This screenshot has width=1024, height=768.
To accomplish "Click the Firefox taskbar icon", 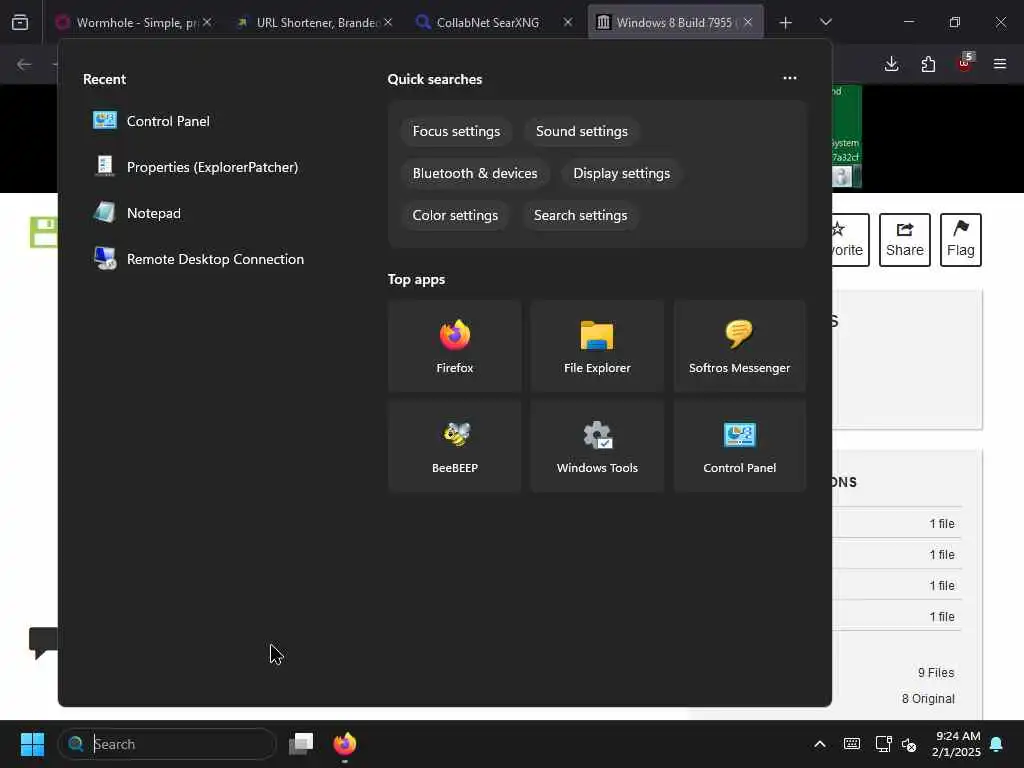I will 344,744.
